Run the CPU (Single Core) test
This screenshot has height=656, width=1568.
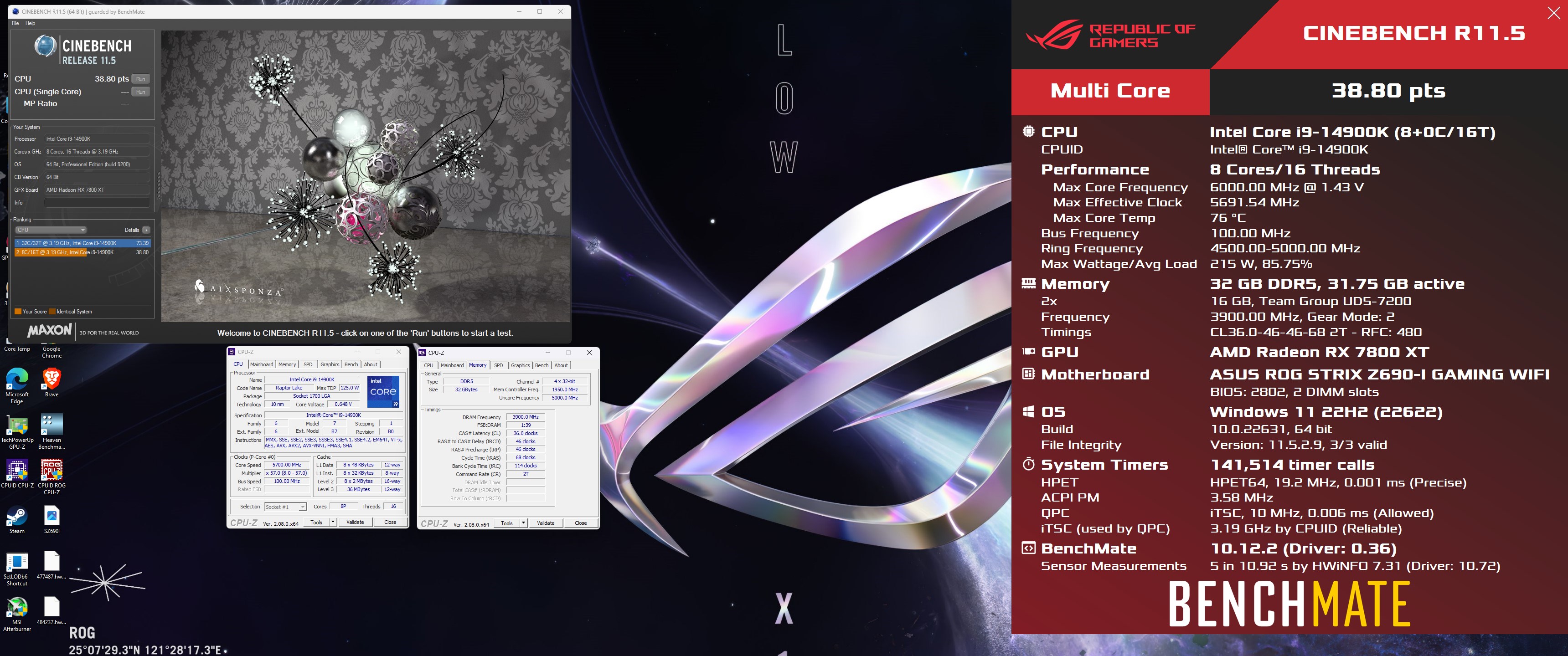[x=140, y=92]
